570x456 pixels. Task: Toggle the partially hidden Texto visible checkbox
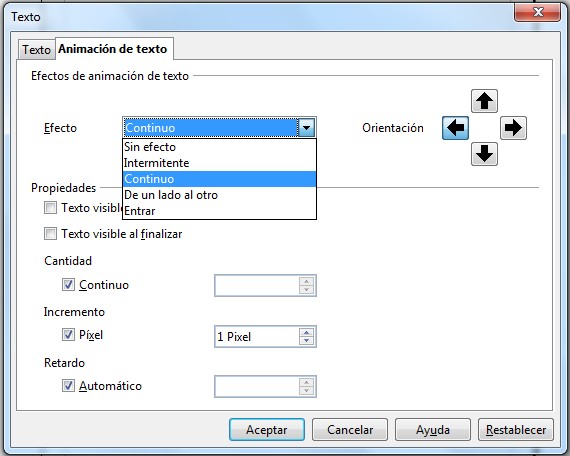pos(50,208)
